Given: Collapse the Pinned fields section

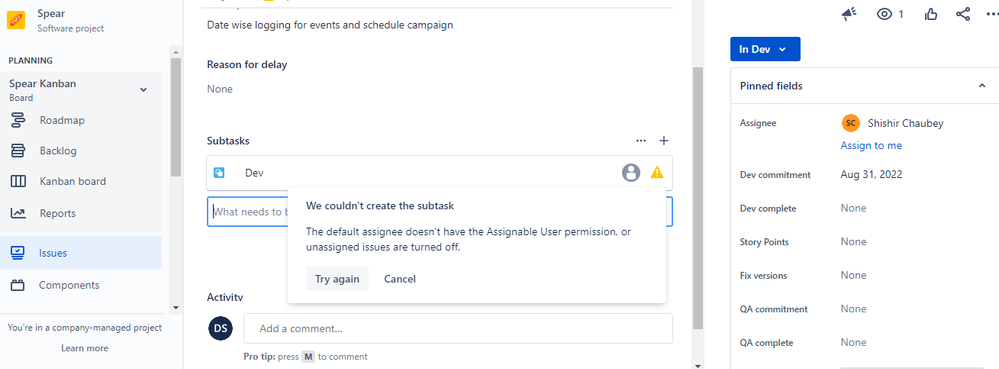Looking at the screenshot, I should coord(982,85).
